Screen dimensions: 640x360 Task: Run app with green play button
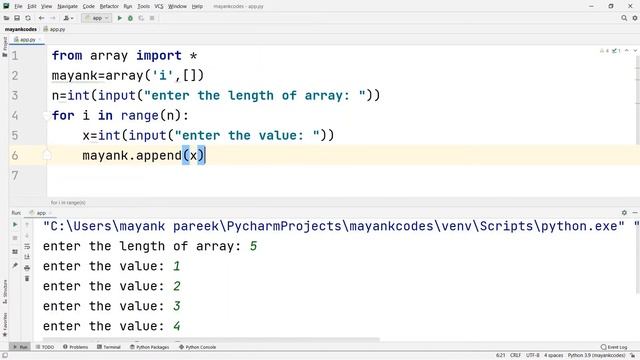click(120, 18)
